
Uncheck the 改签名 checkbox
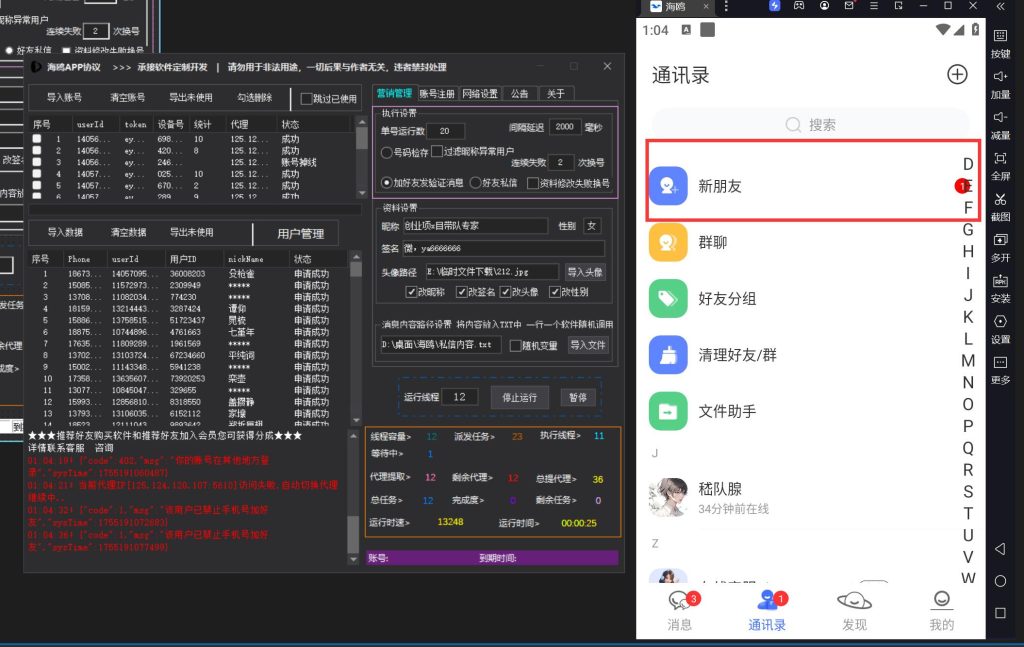point(461,292)
